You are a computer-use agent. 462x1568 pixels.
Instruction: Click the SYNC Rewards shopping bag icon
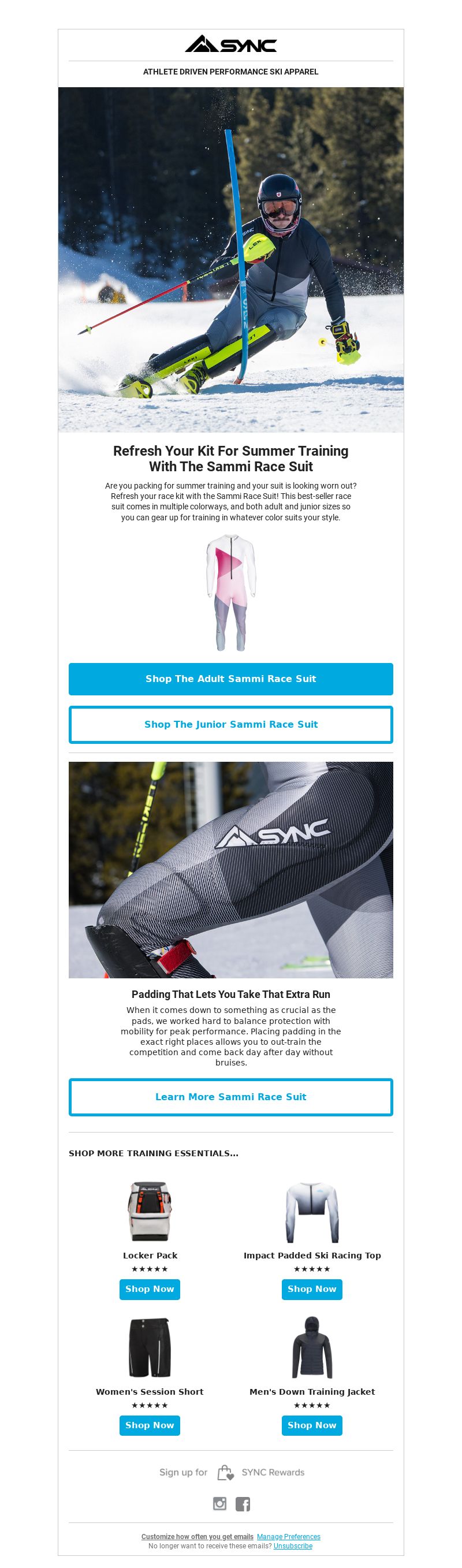click(225, 1473)
